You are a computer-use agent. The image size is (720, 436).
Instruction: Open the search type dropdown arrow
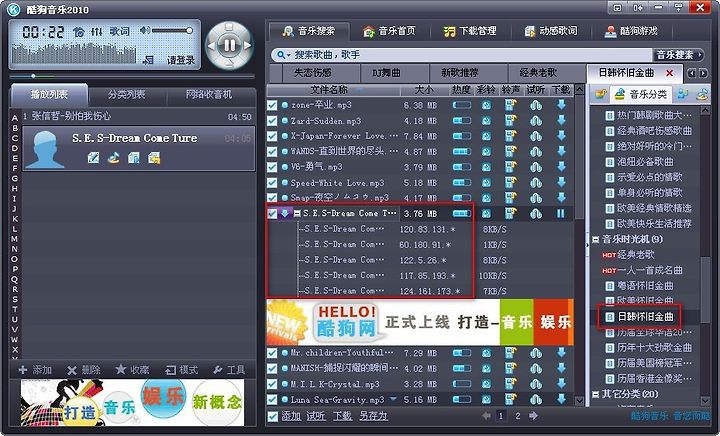(288, 56)
